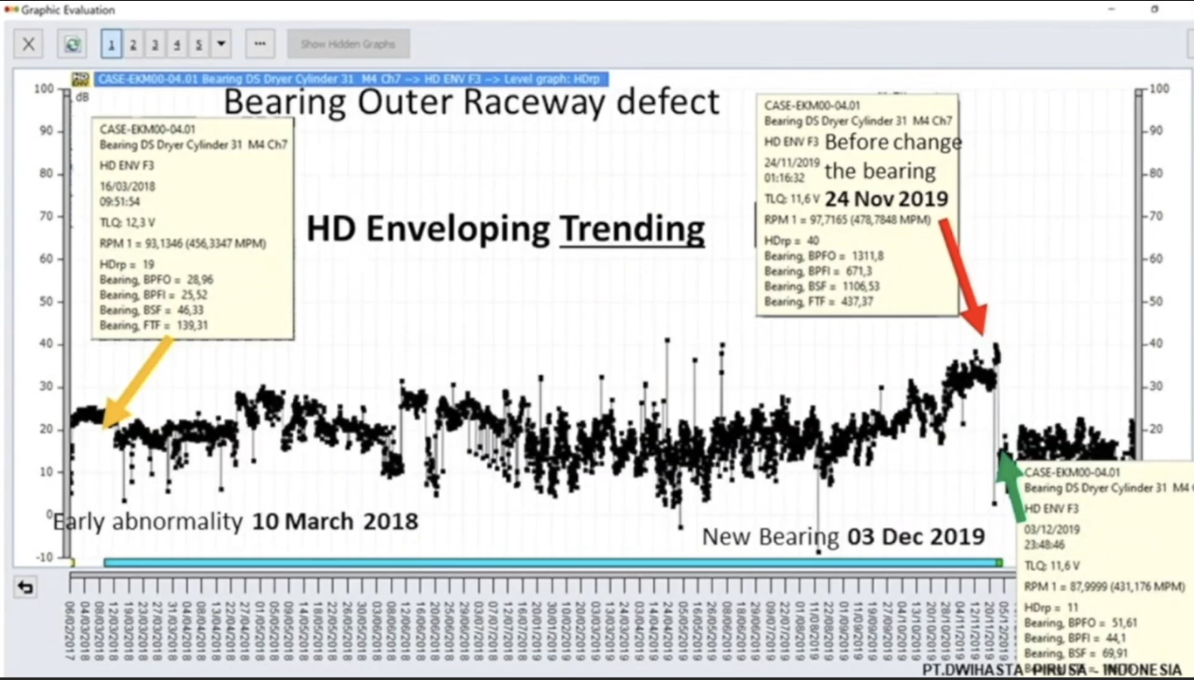Screen dimensions: 1194x680
Task: Click the Show Hidden Graphs button
Action: click(x=348, y=44)
